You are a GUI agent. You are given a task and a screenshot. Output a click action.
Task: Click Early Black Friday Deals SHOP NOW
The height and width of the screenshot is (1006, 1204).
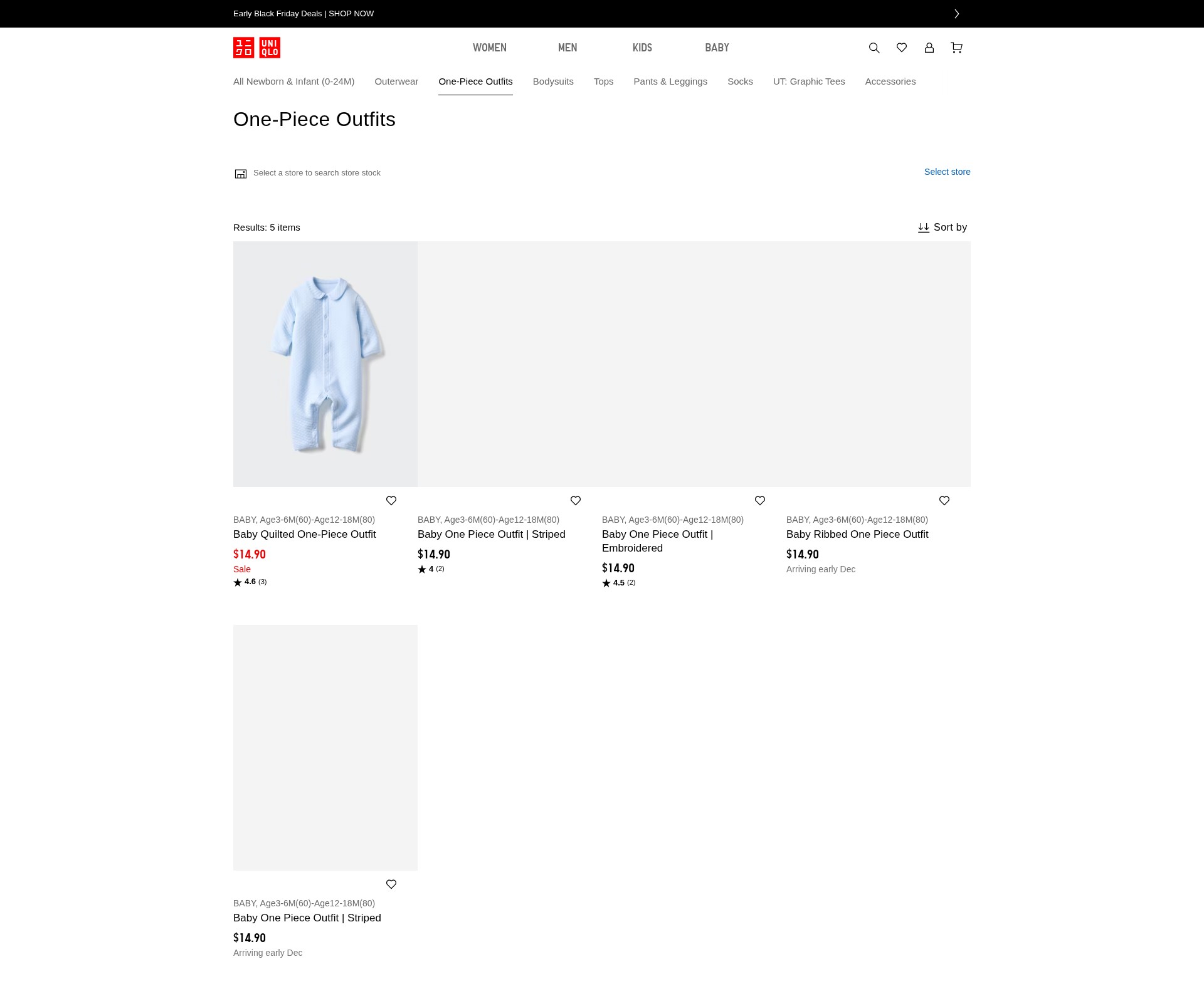click(304, 14)
